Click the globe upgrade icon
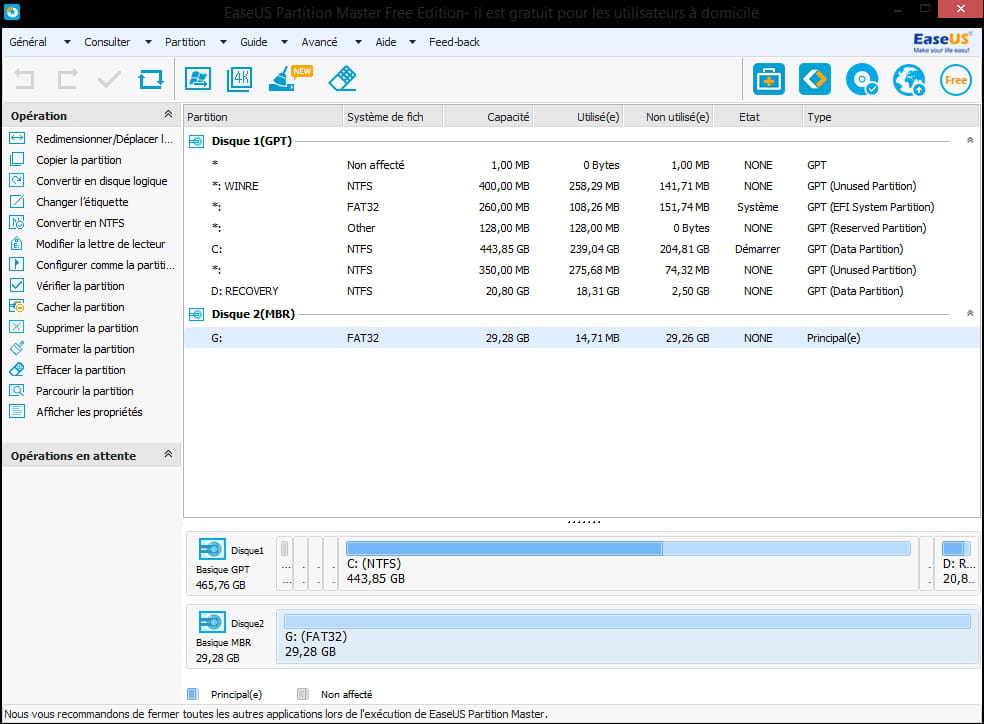984x724 pixels. tap(909, 80)
